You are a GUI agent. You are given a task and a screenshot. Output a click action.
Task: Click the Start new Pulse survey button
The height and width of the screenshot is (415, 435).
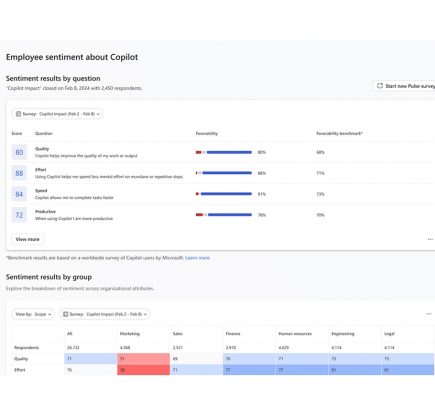(404, 86)
